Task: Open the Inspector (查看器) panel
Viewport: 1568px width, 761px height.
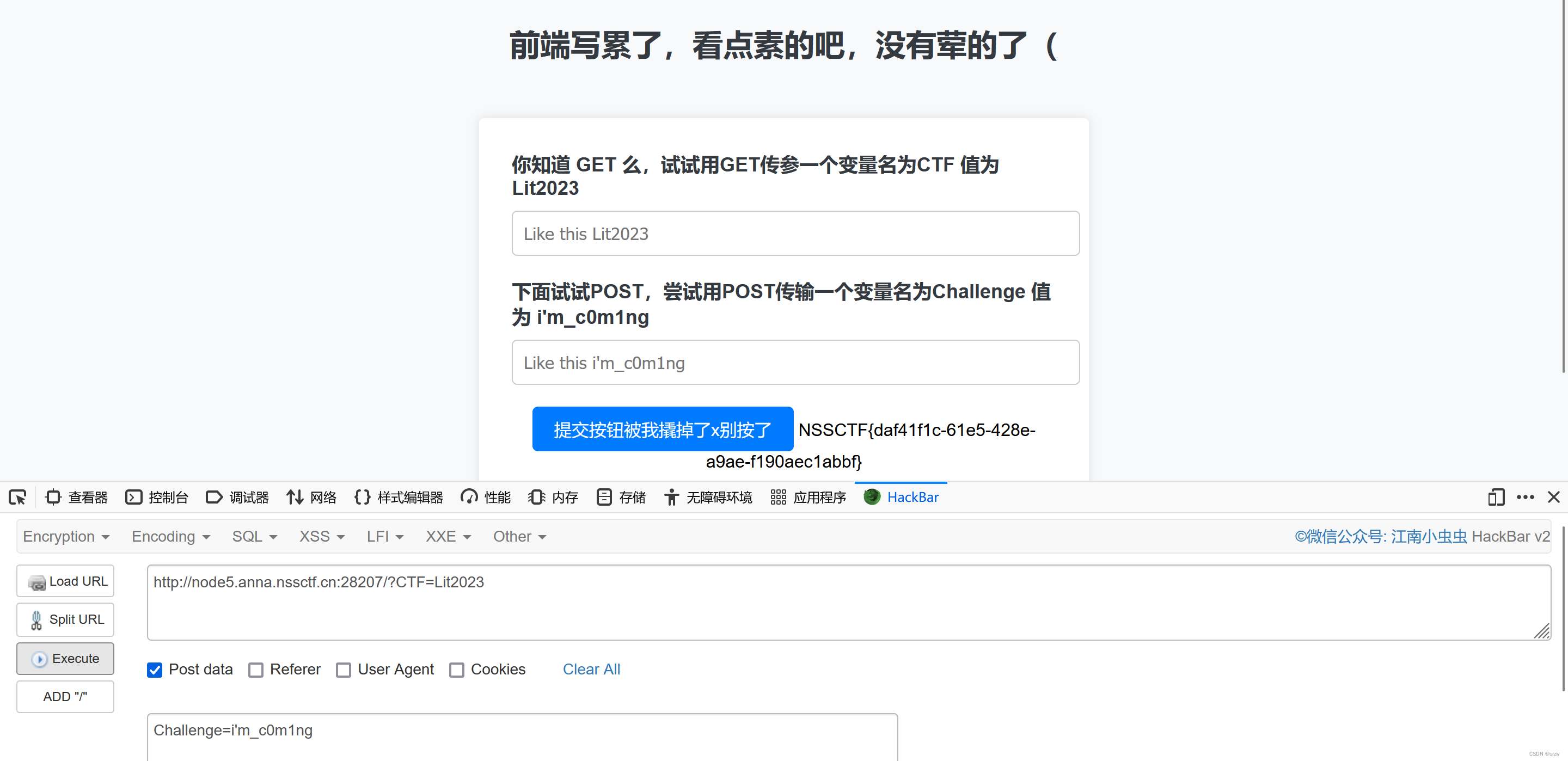Action: [x=77, y=498]
